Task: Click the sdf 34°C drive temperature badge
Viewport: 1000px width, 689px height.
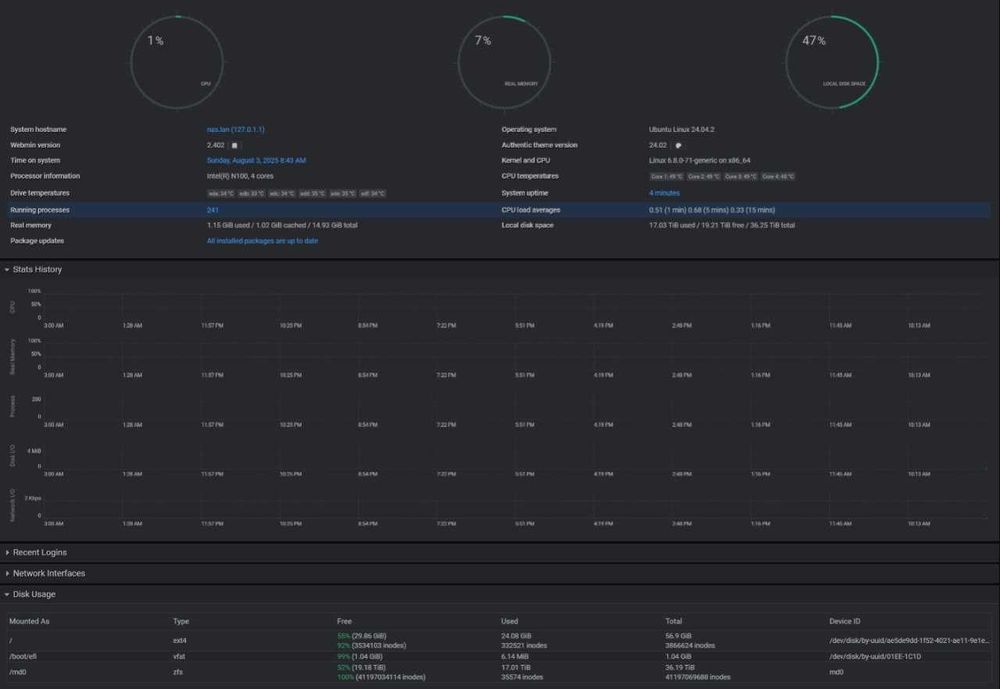Action: point(372,193)
